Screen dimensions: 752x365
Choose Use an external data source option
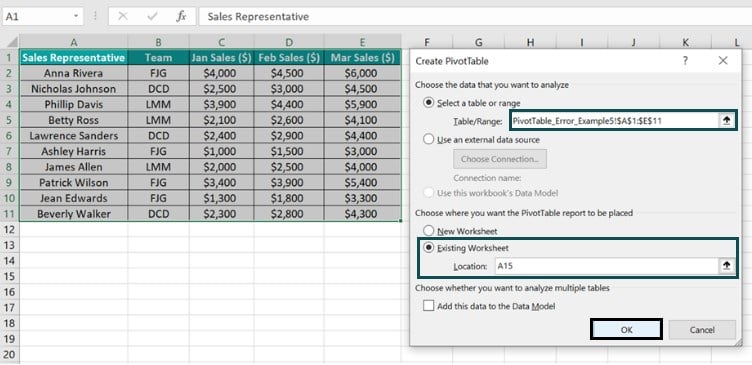(429, 140)
